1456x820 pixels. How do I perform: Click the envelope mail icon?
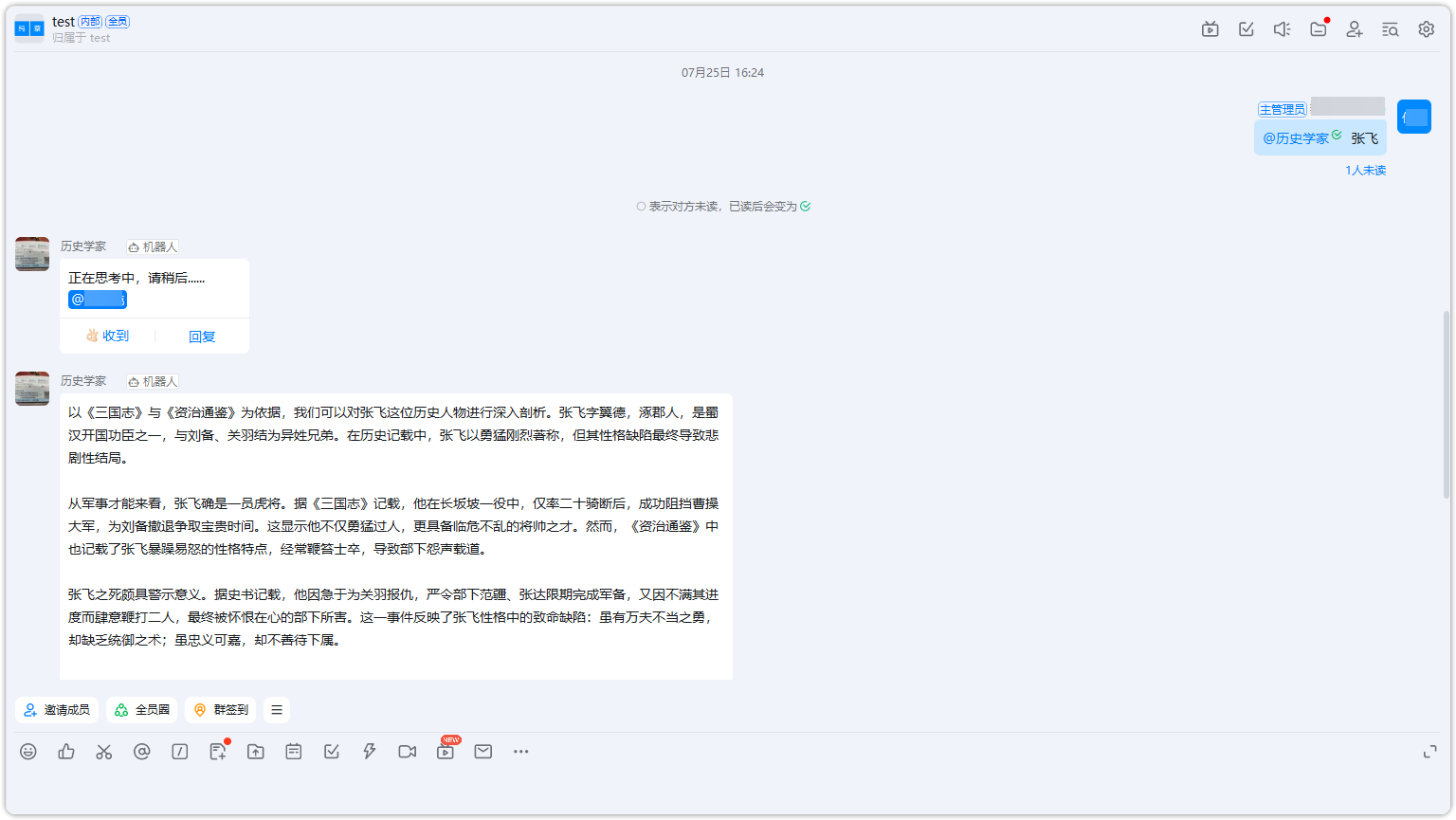[x=482, y=751]
